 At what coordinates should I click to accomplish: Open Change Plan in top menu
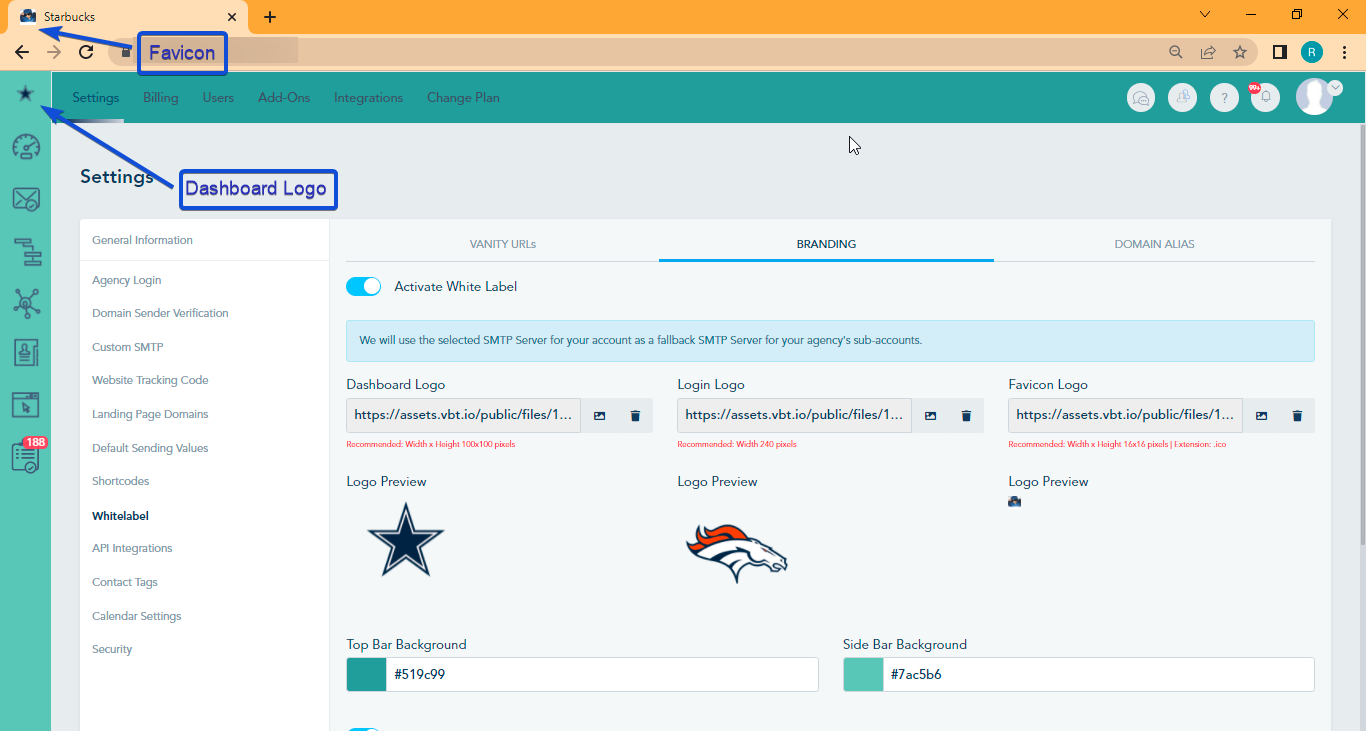tap(463, 98)
